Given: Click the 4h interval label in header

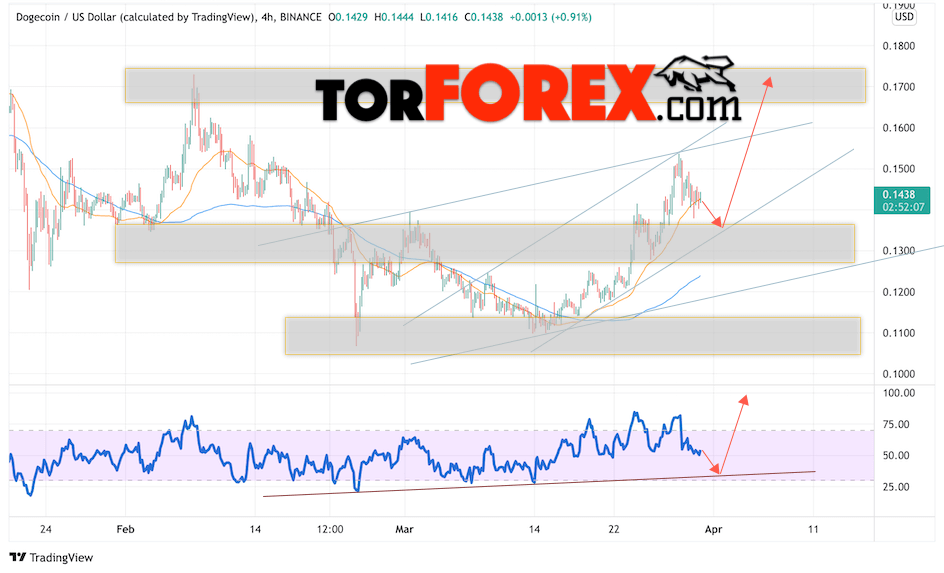Looking at the screenshot, I should point(267,17).
